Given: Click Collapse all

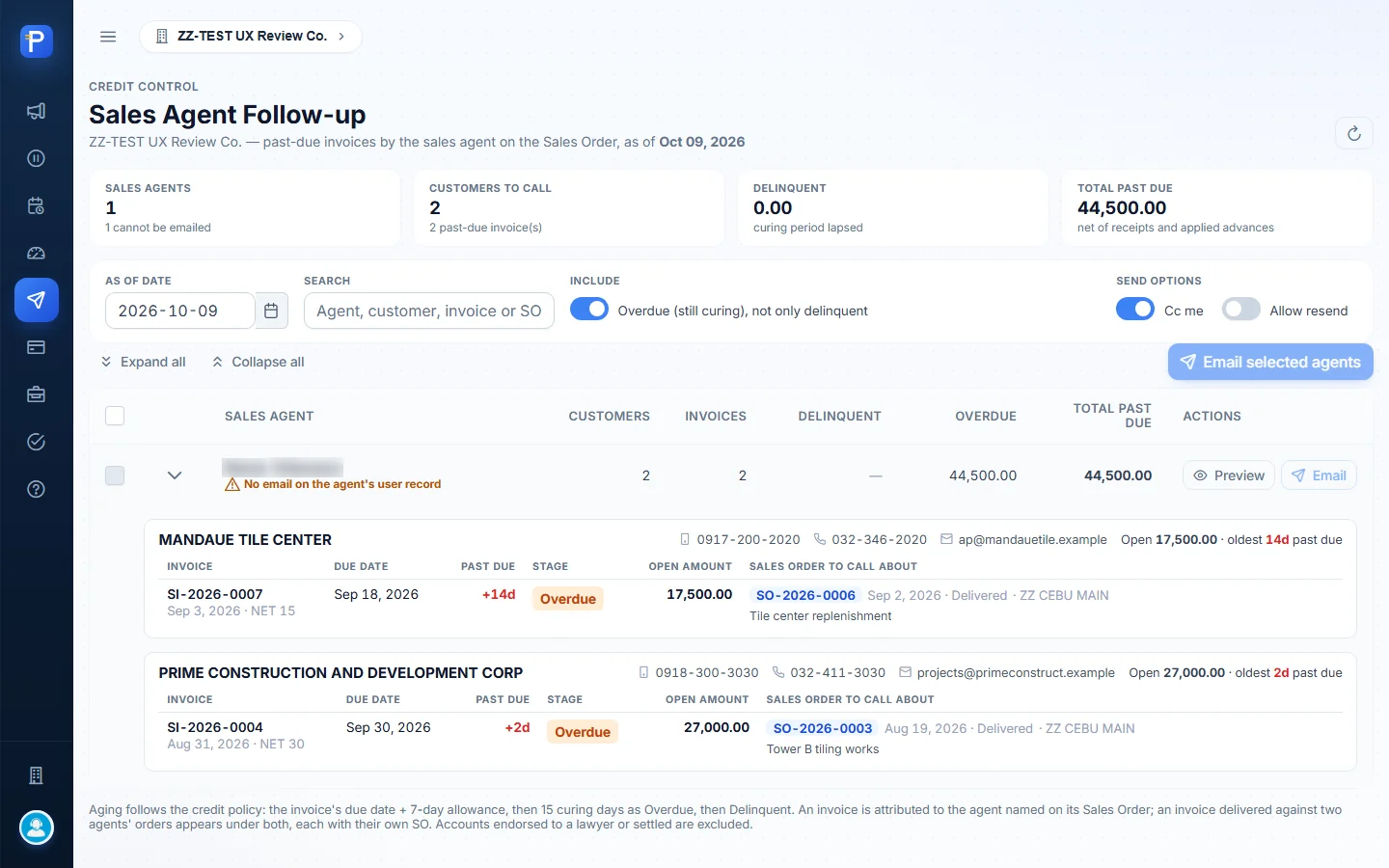Looking at the screenshot, I should [x=259, y=362].
